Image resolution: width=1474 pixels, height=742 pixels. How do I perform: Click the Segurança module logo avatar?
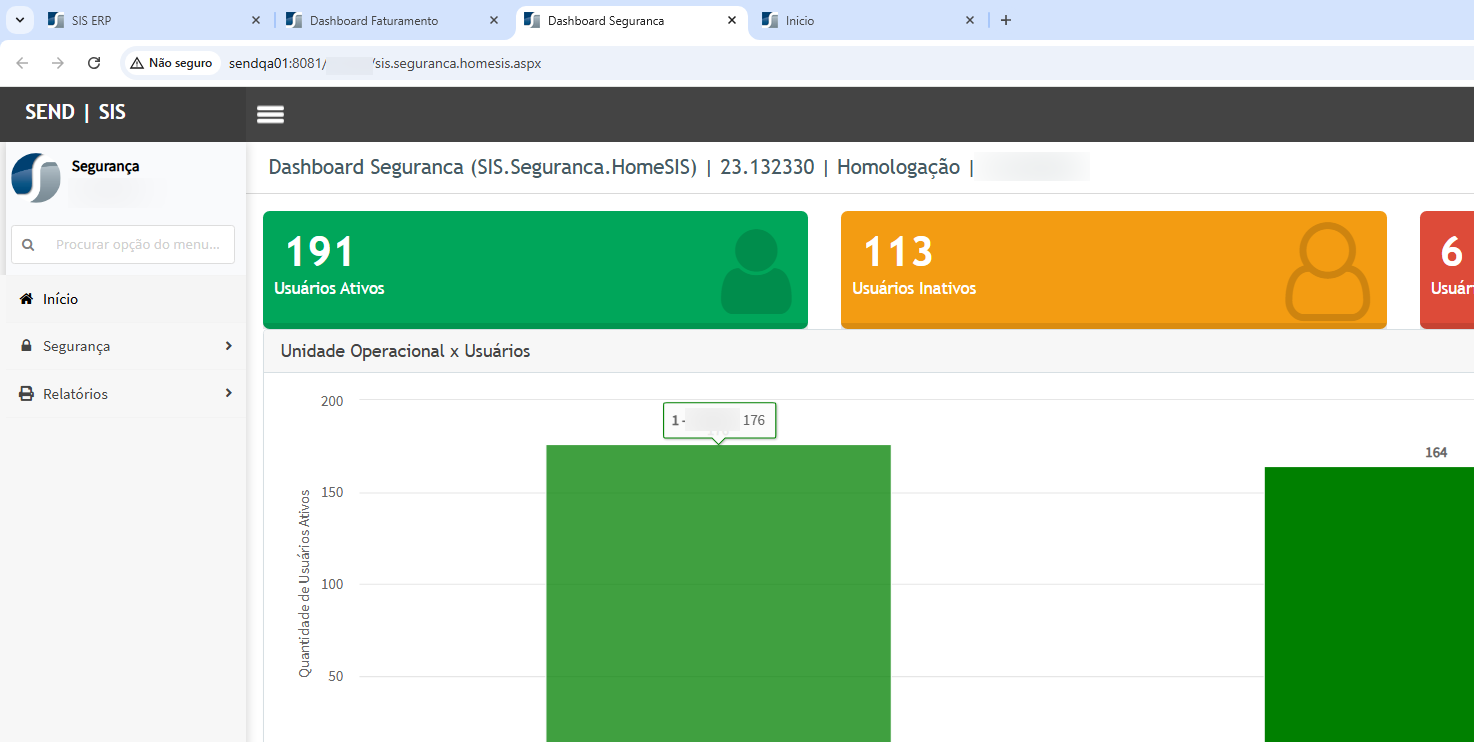click(x=36, y=178)
